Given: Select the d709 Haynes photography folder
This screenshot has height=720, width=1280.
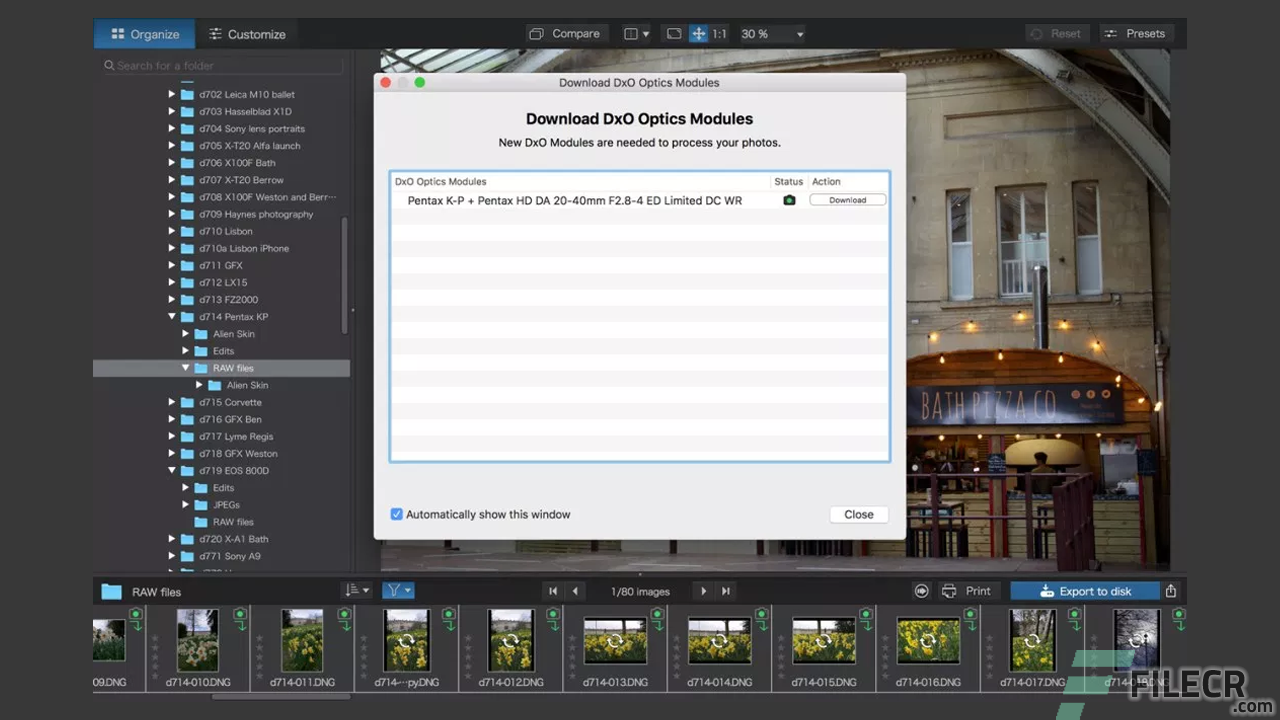Looking at the screenshot, I should tap(256, 214).
